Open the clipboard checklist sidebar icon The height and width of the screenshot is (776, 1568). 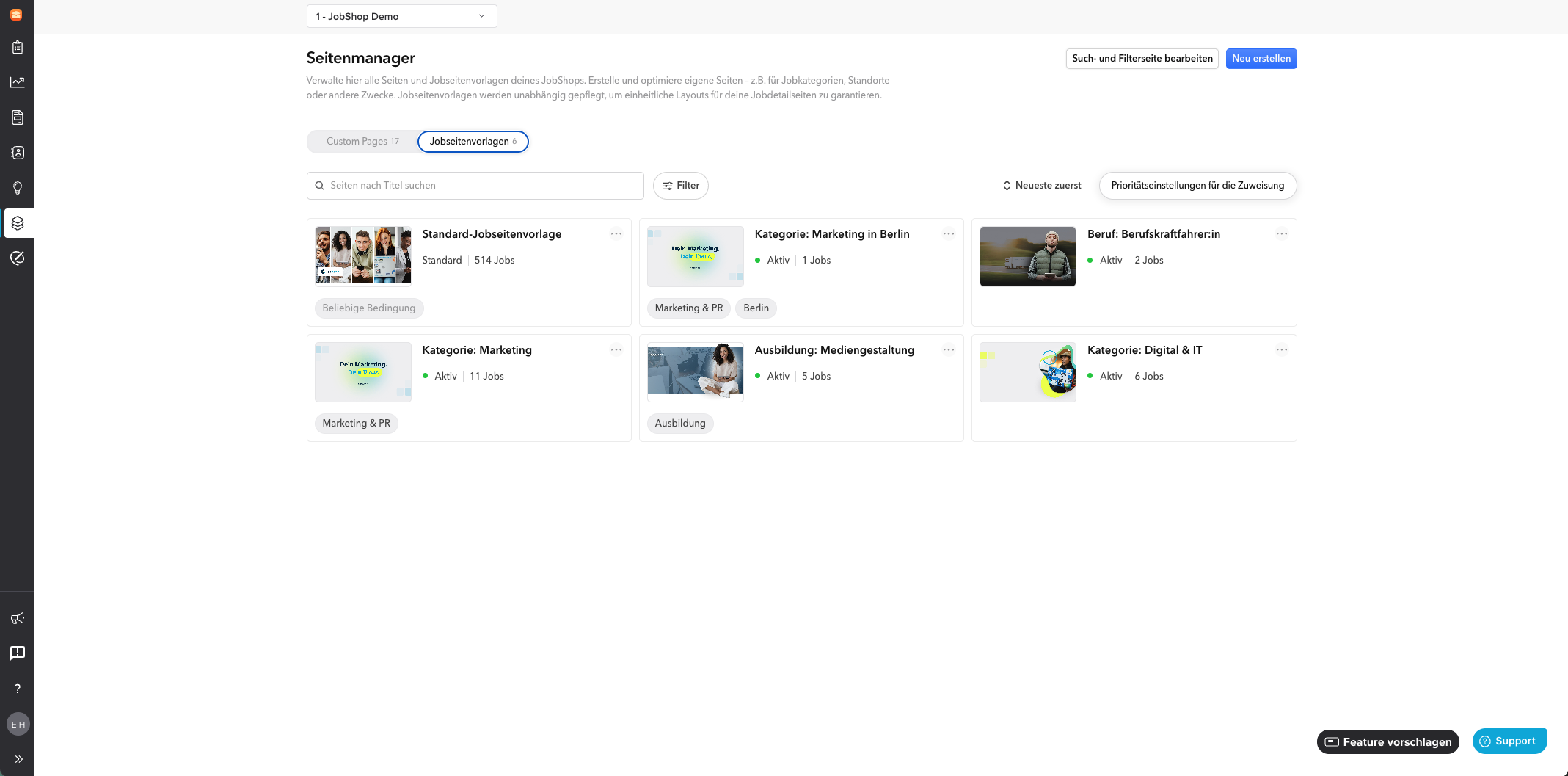tap(18, 48)
